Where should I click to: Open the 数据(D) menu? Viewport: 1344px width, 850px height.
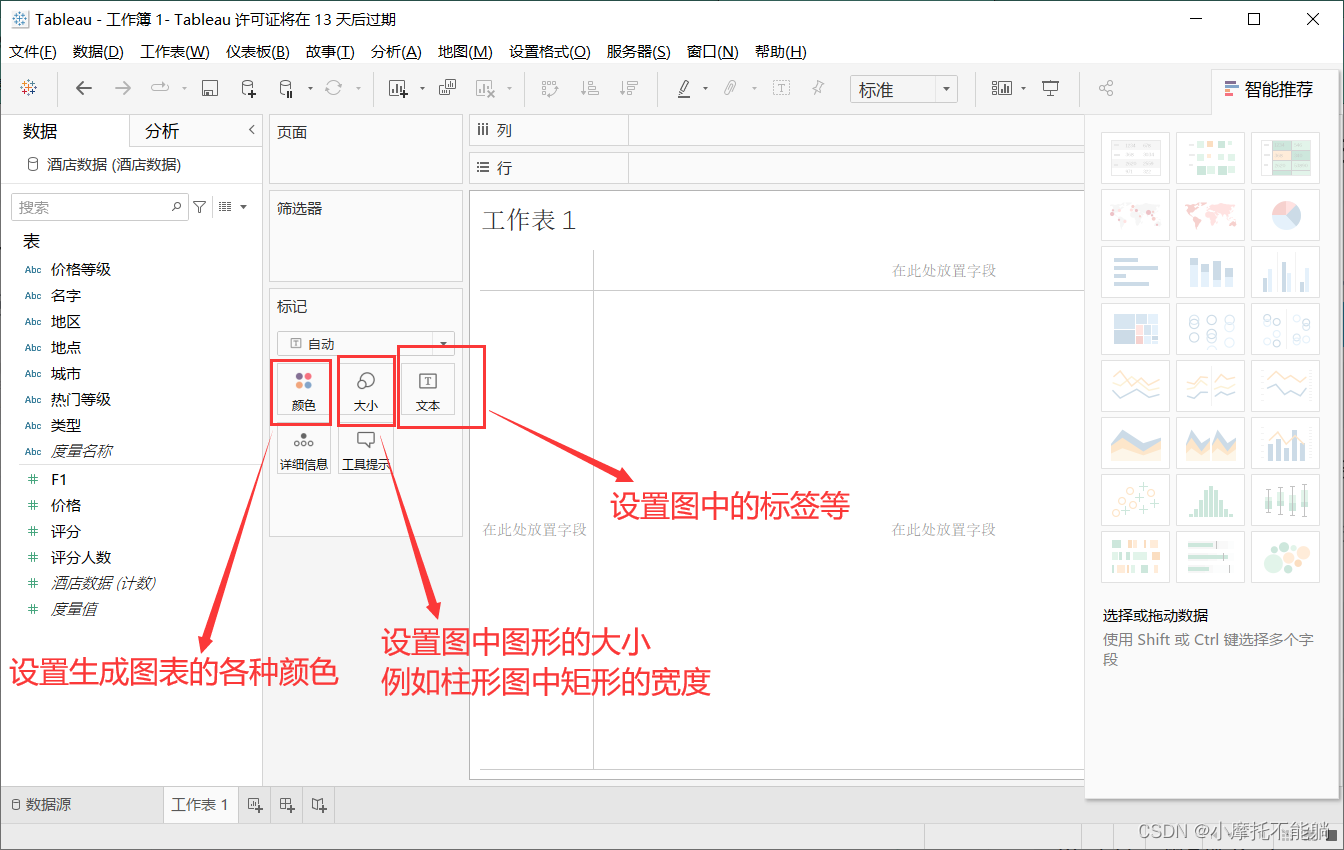click(98, 52)
